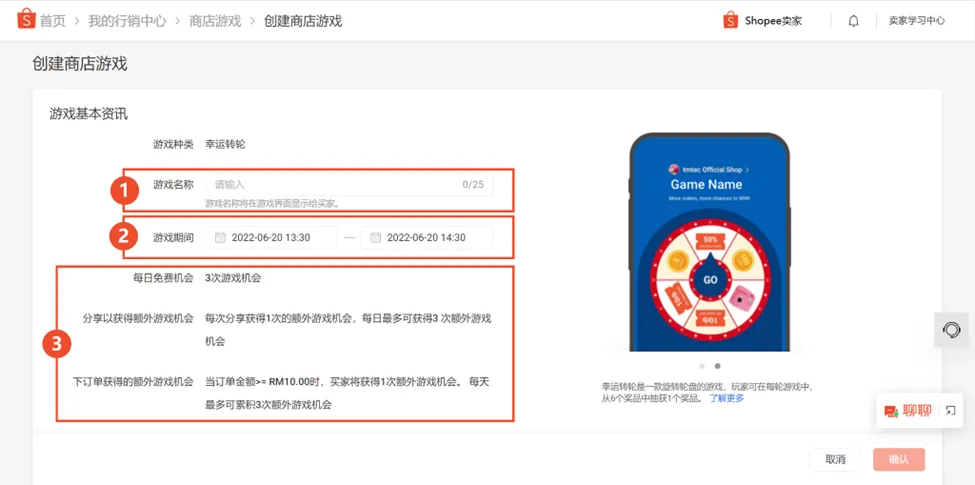The image size is (975, 485).
Task: Open the 了解更多 link
Action: pyautogui.click(x=727, y=399)
